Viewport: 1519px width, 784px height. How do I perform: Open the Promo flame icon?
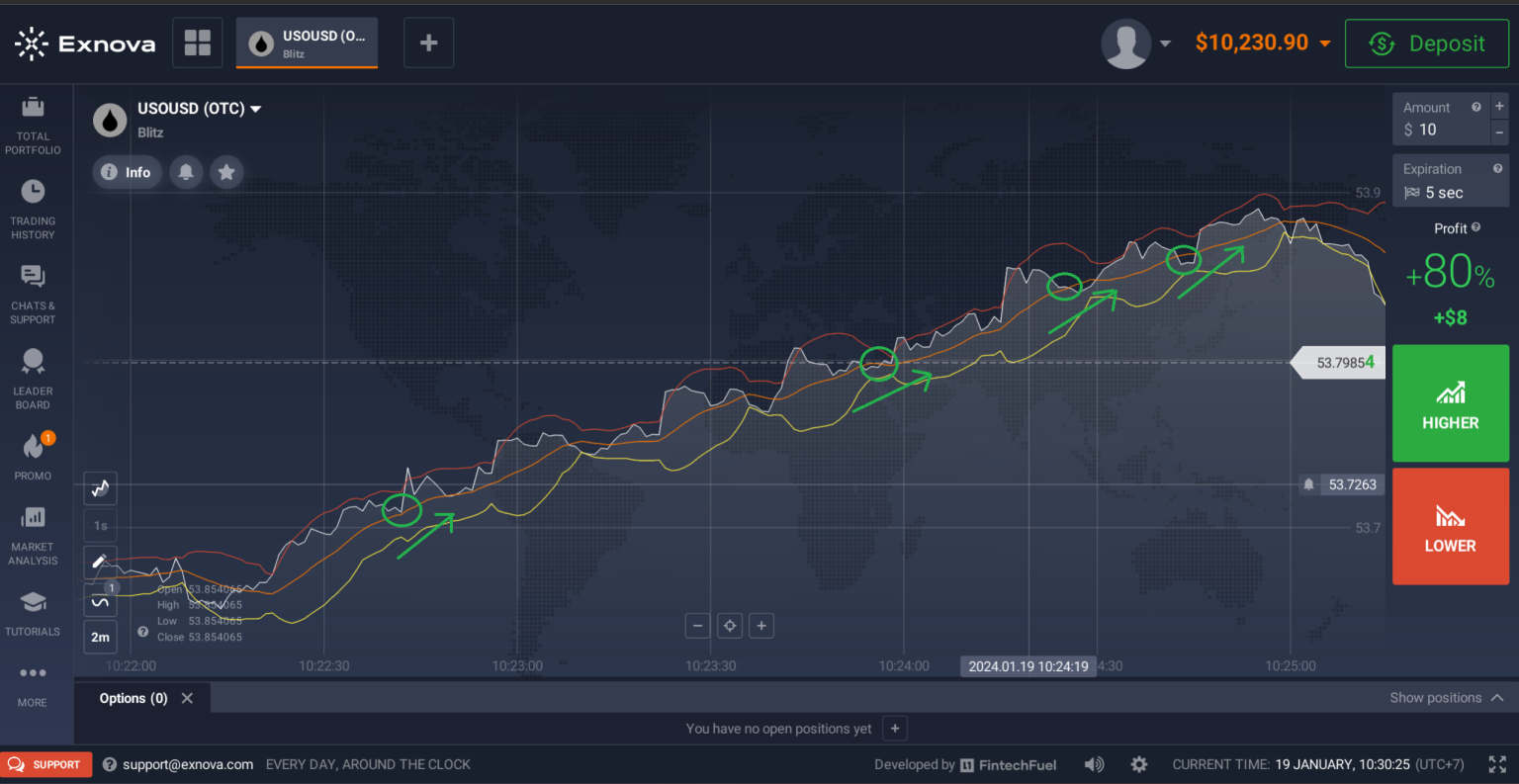[33, 447]
